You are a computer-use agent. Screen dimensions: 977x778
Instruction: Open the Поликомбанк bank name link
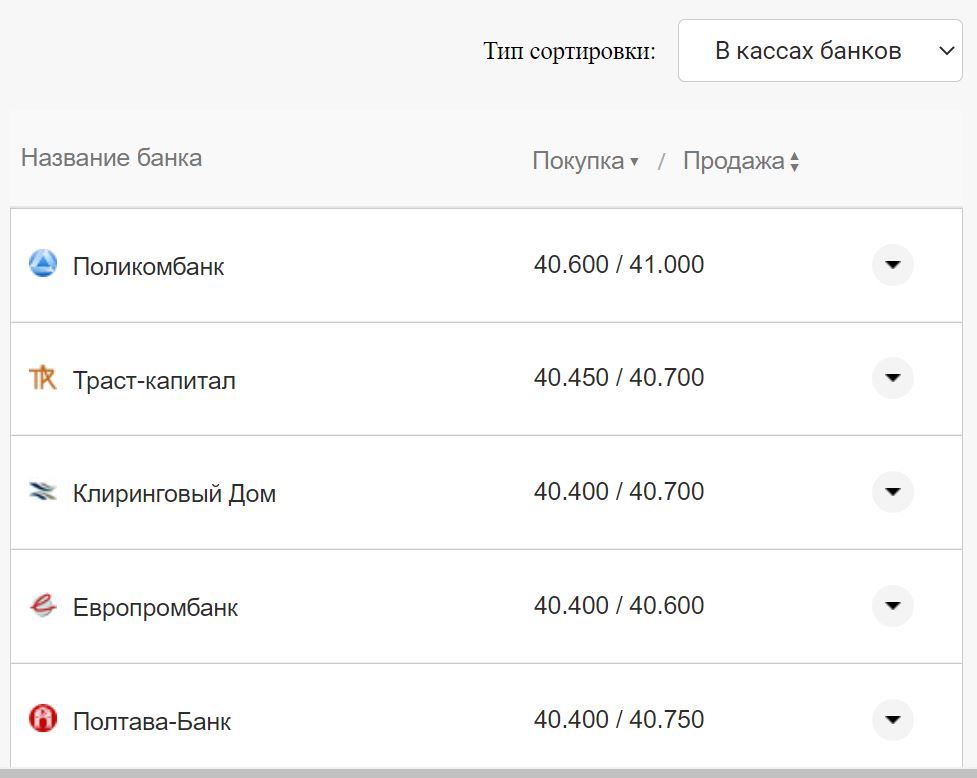[x=148, y=267]
